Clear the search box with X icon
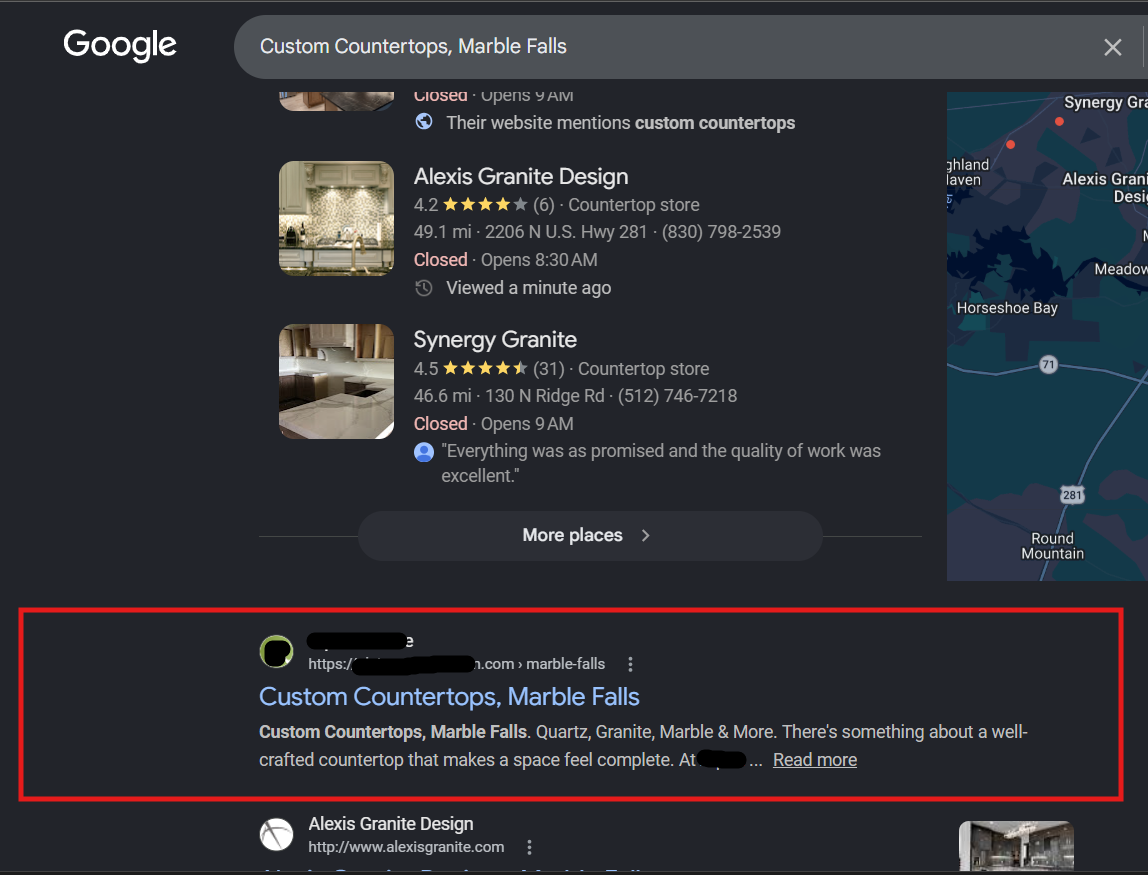This screenshot has width=1148, height=875. click(x=1112, y=48)
